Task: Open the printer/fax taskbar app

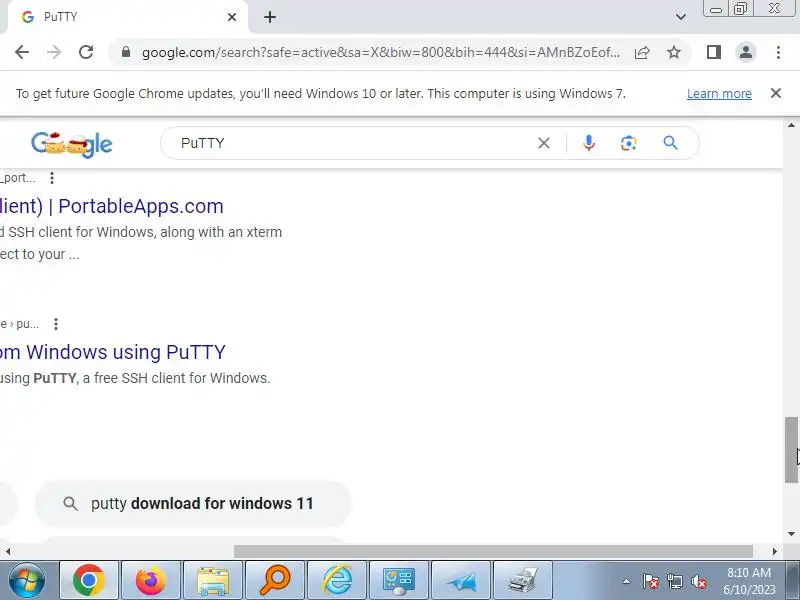Action: [523, 581]
